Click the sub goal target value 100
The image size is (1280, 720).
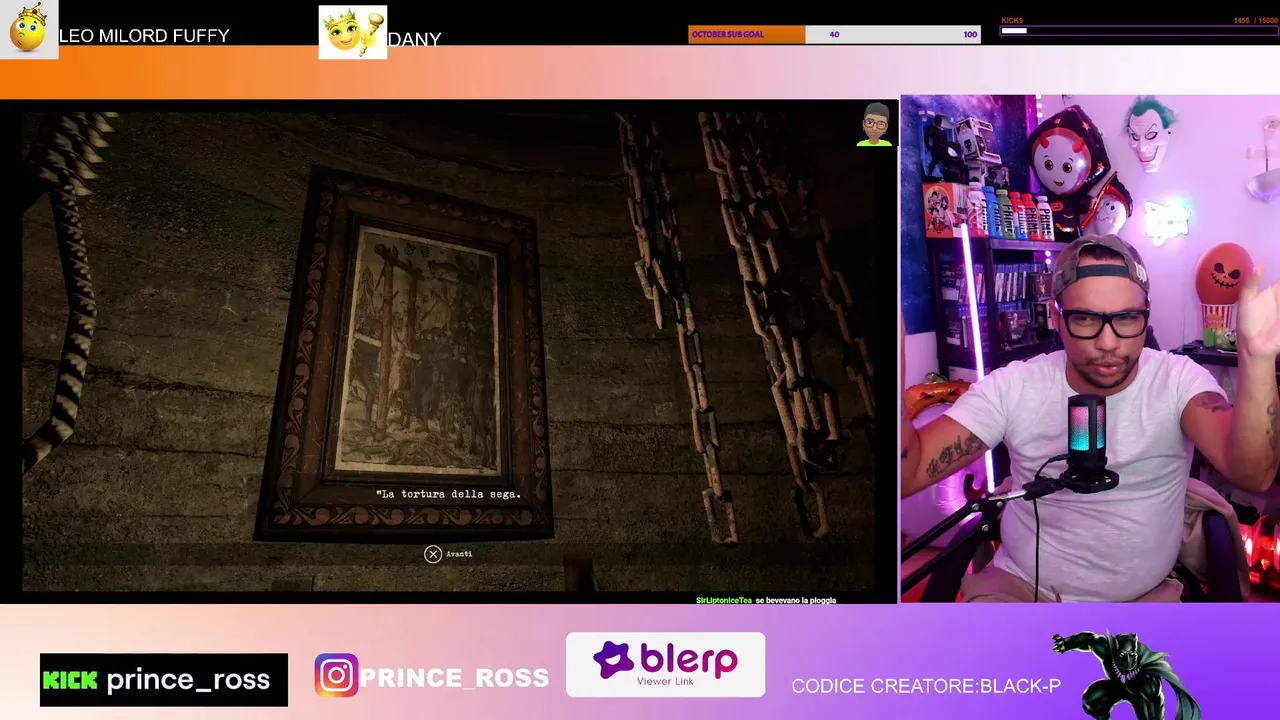click(970, 34)
